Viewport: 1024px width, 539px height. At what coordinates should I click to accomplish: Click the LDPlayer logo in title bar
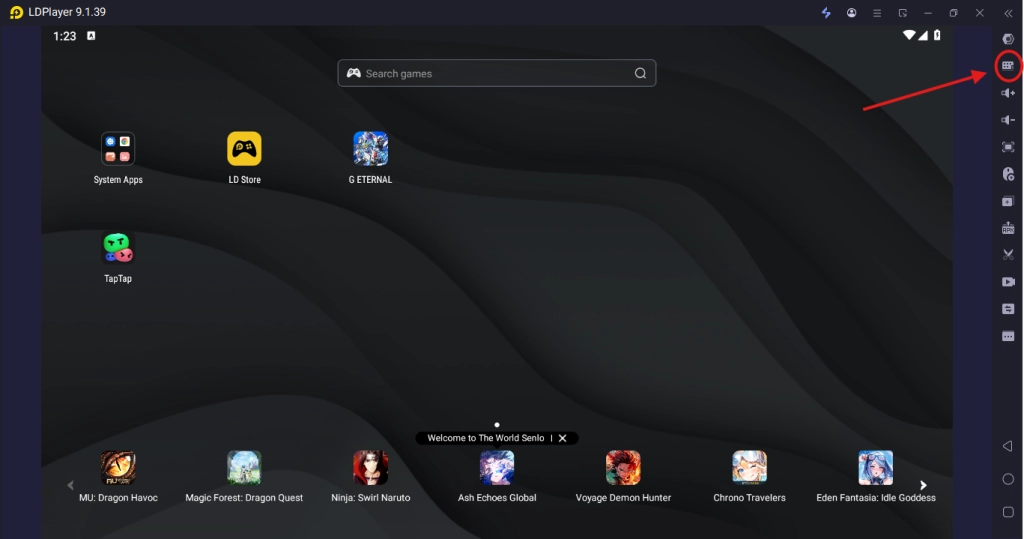click(x=16, y=12)
